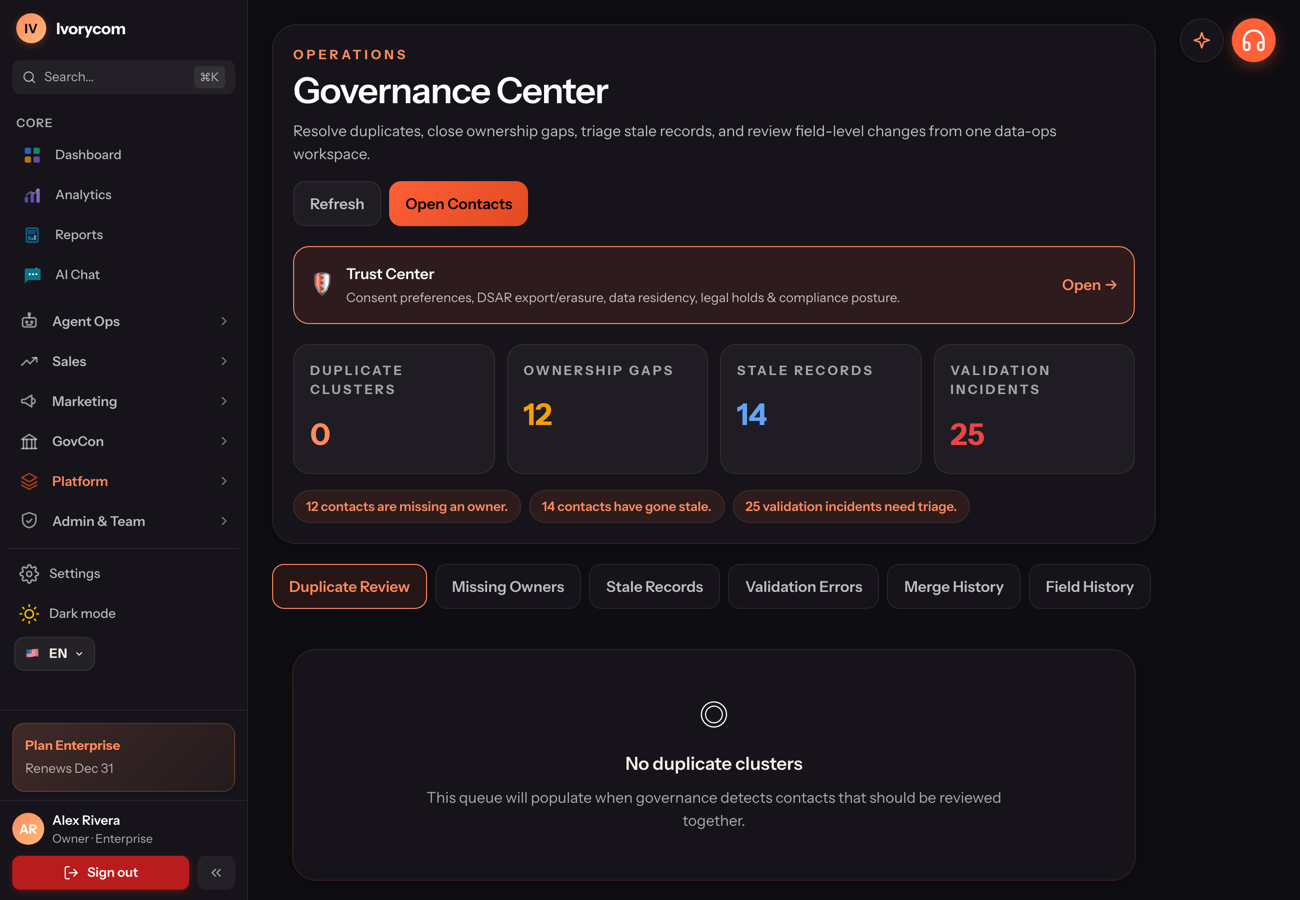Image resolution: width=1300 pixels, height=900 pixels.
Task: Click the GovCon building icon
Action: click(29, 441)
